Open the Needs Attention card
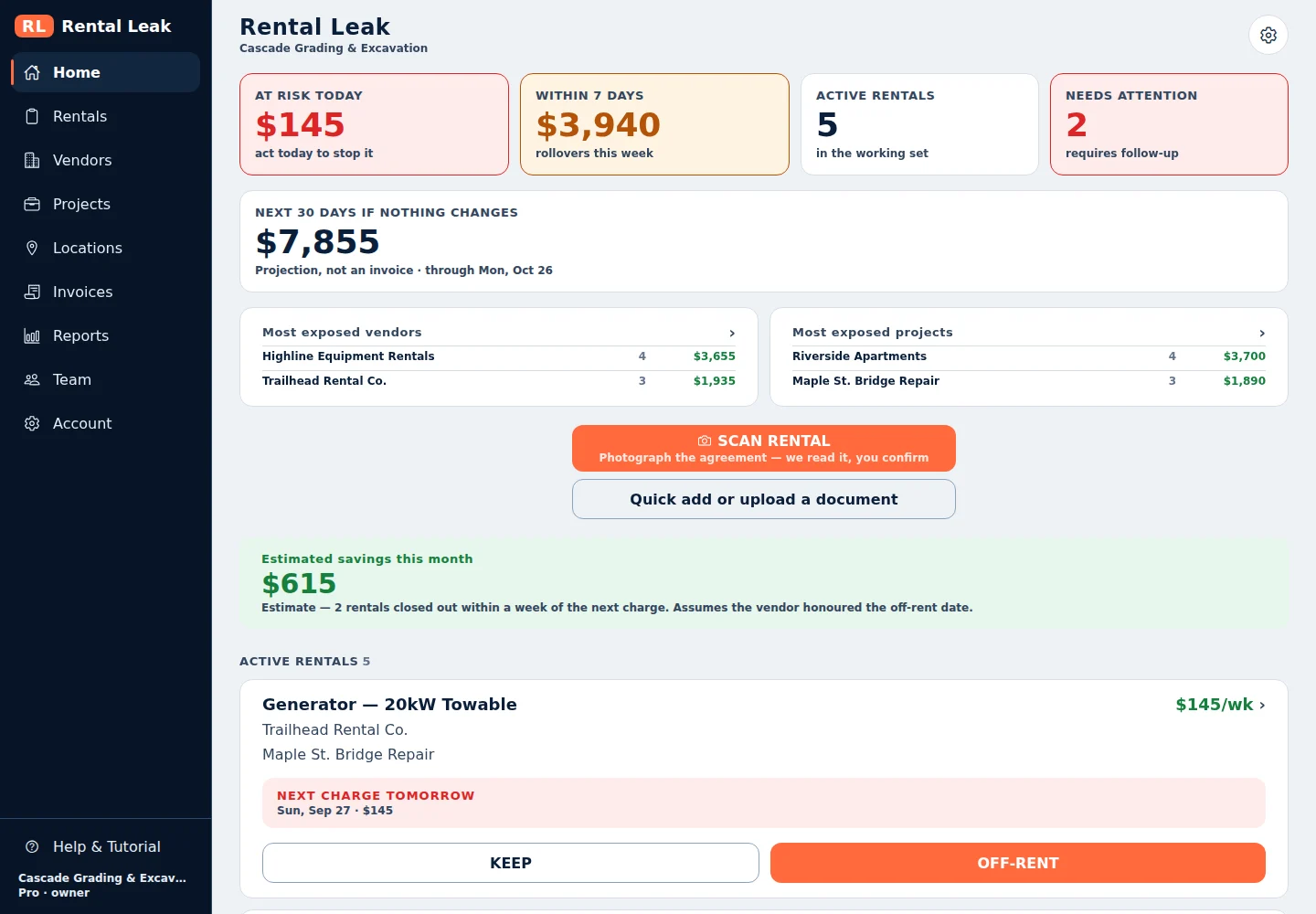Viewport: 1316px width, 914px height. point(1169,124)
